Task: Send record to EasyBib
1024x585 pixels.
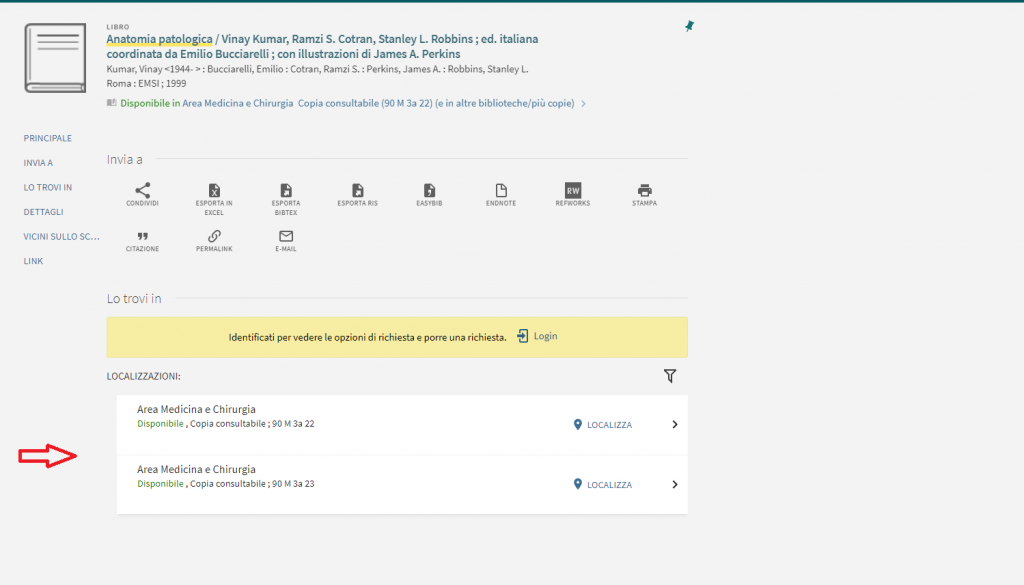Action: coord(429,190)
